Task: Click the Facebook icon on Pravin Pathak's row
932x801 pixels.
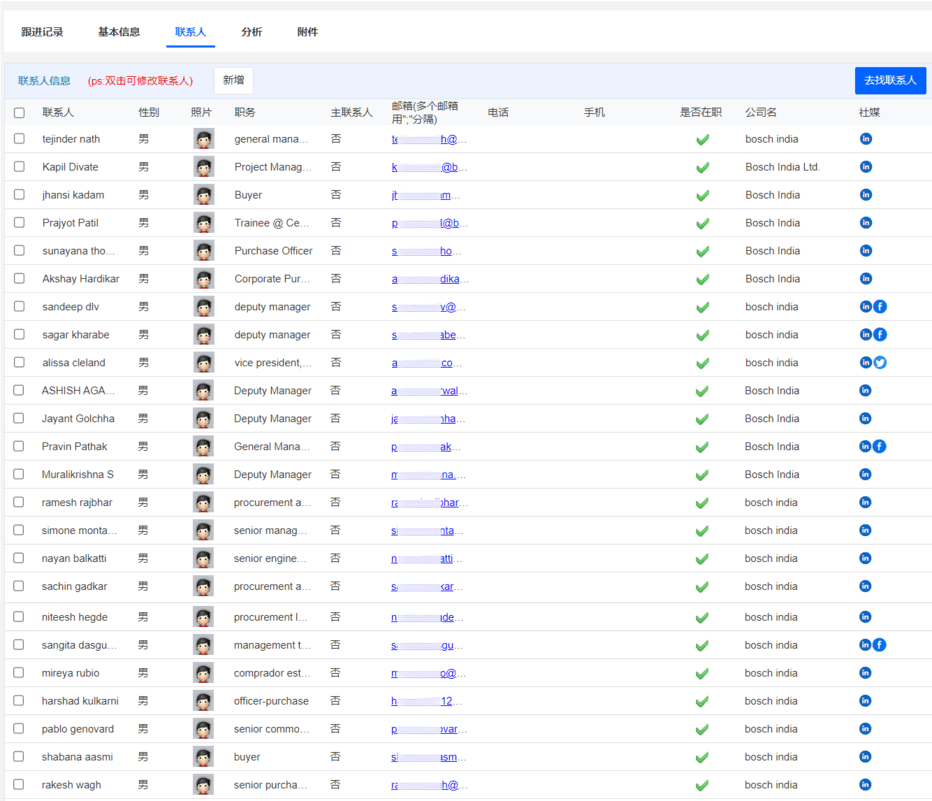Action: pos(879,446)
